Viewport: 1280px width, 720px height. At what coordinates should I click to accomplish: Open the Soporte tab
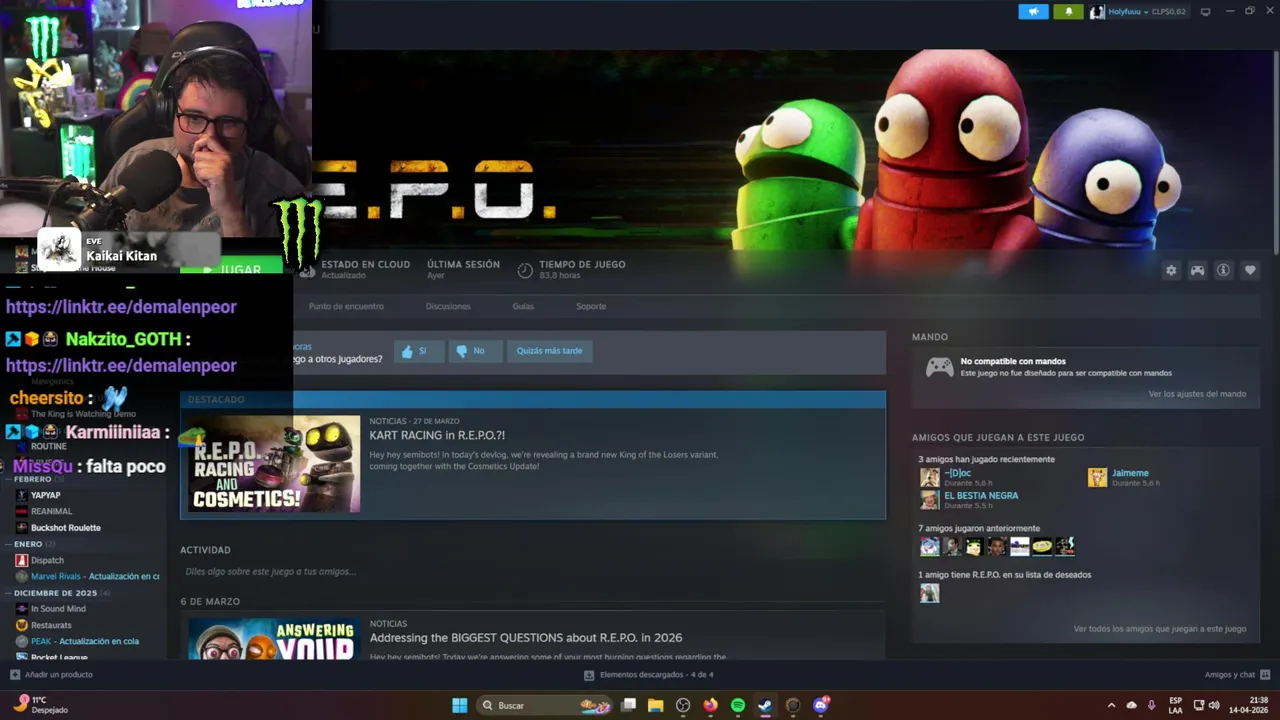pos(591,306)
